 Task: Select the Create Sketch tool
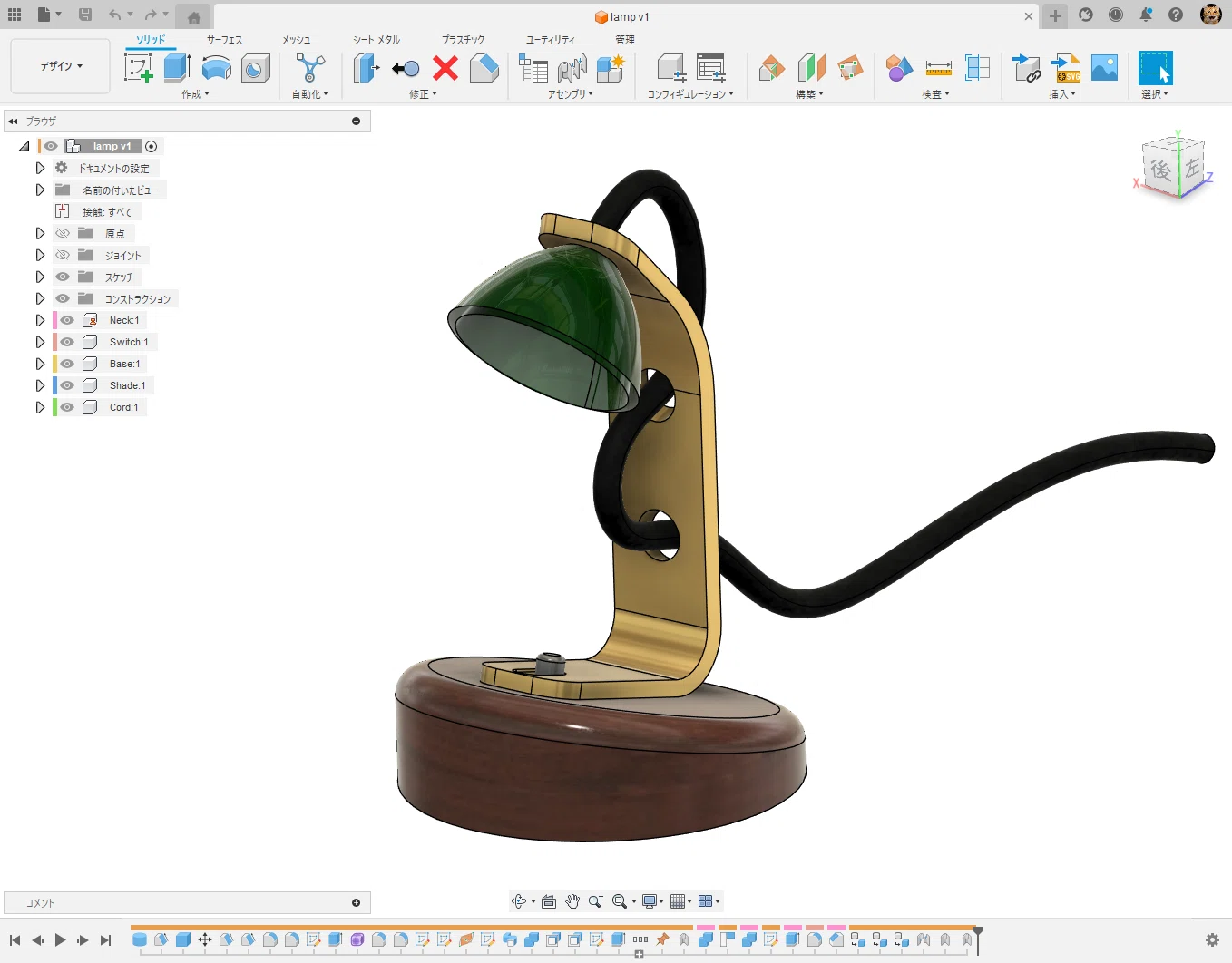(138, 68)
